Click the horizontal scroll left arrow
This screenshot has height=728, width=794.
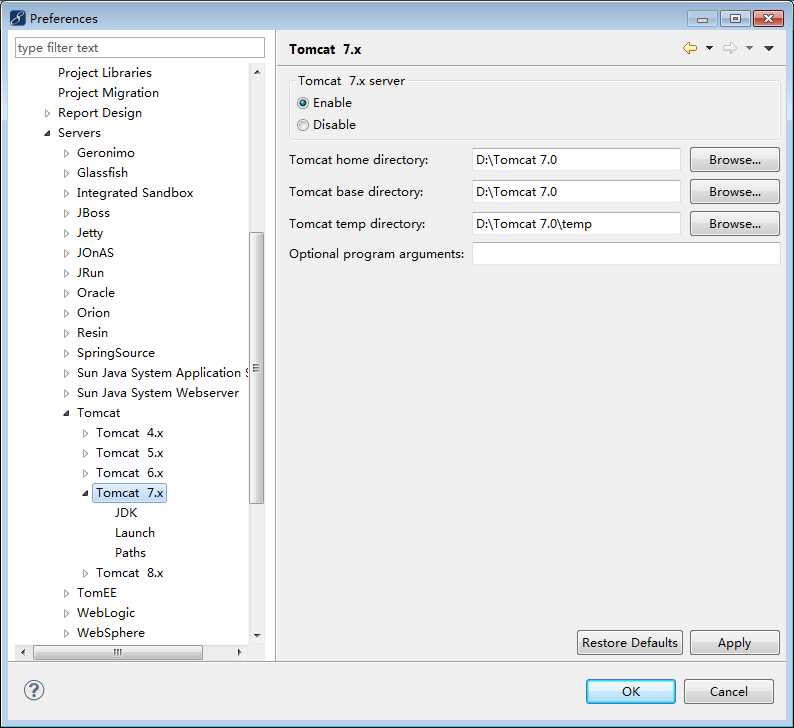23,652
